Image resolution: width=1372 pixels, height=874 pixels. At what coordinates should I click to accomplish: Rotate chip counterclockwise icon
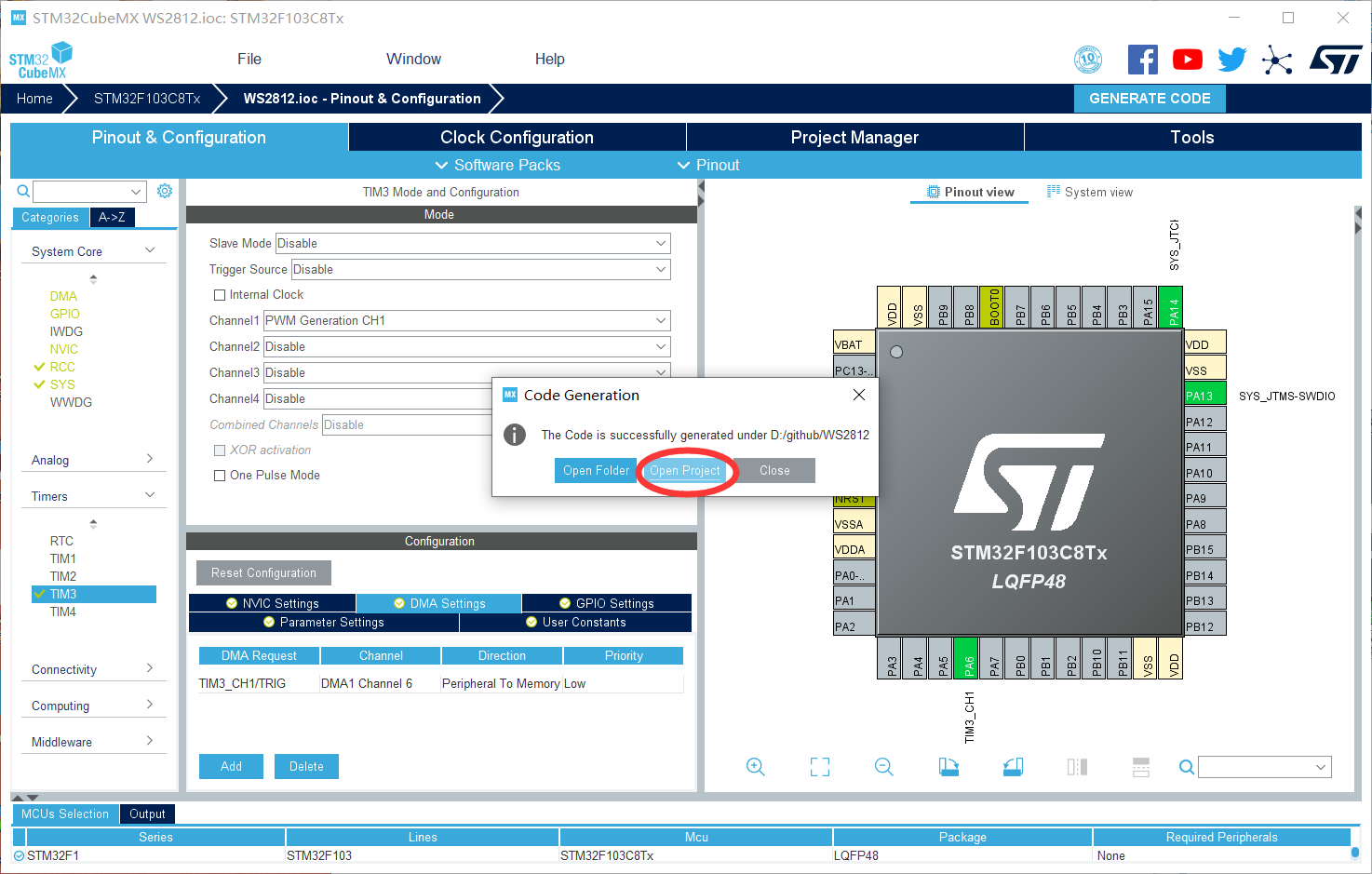[x=1013, y=767]
